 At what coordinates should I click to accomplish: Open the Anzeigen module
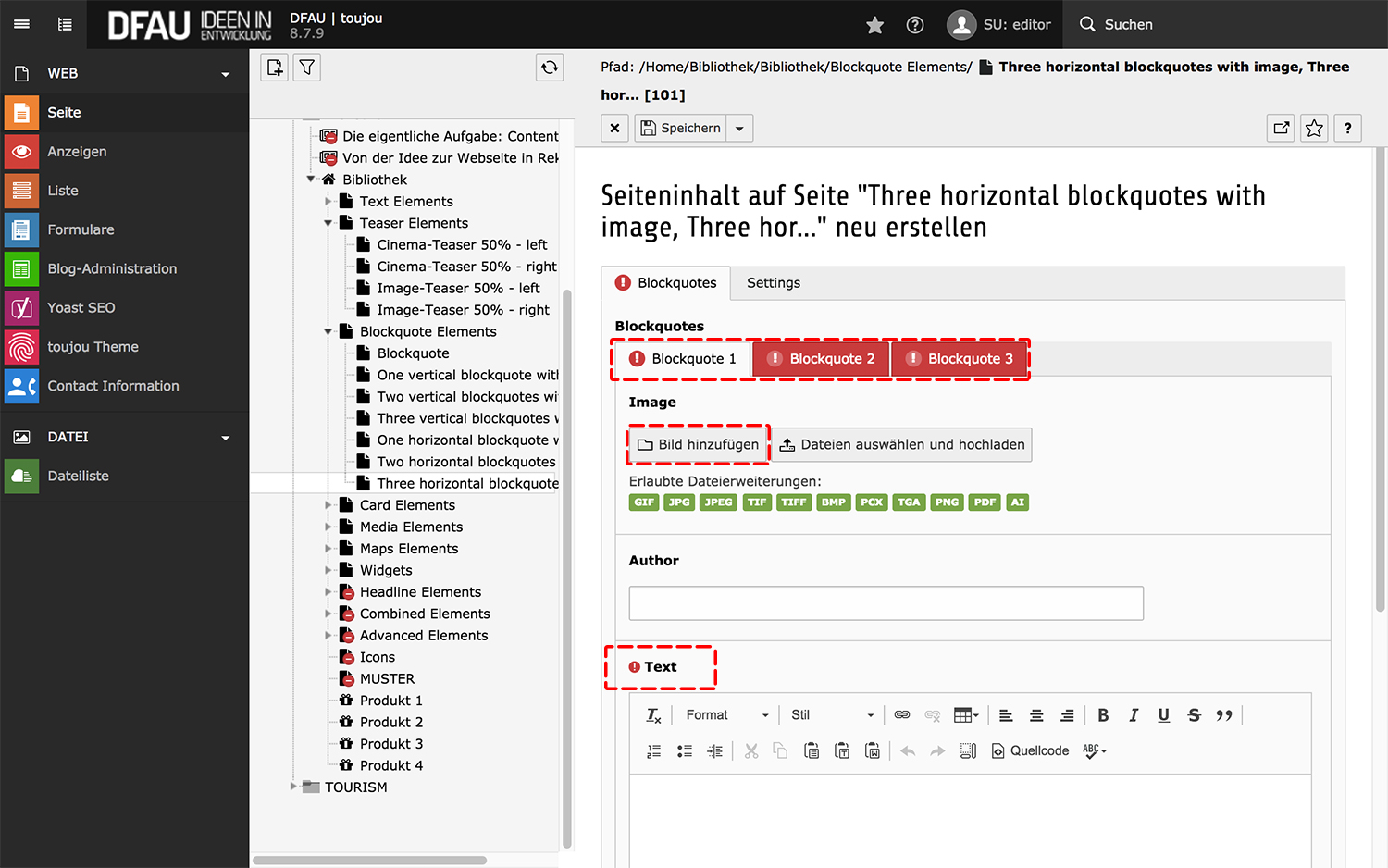[x=125, y=152]
